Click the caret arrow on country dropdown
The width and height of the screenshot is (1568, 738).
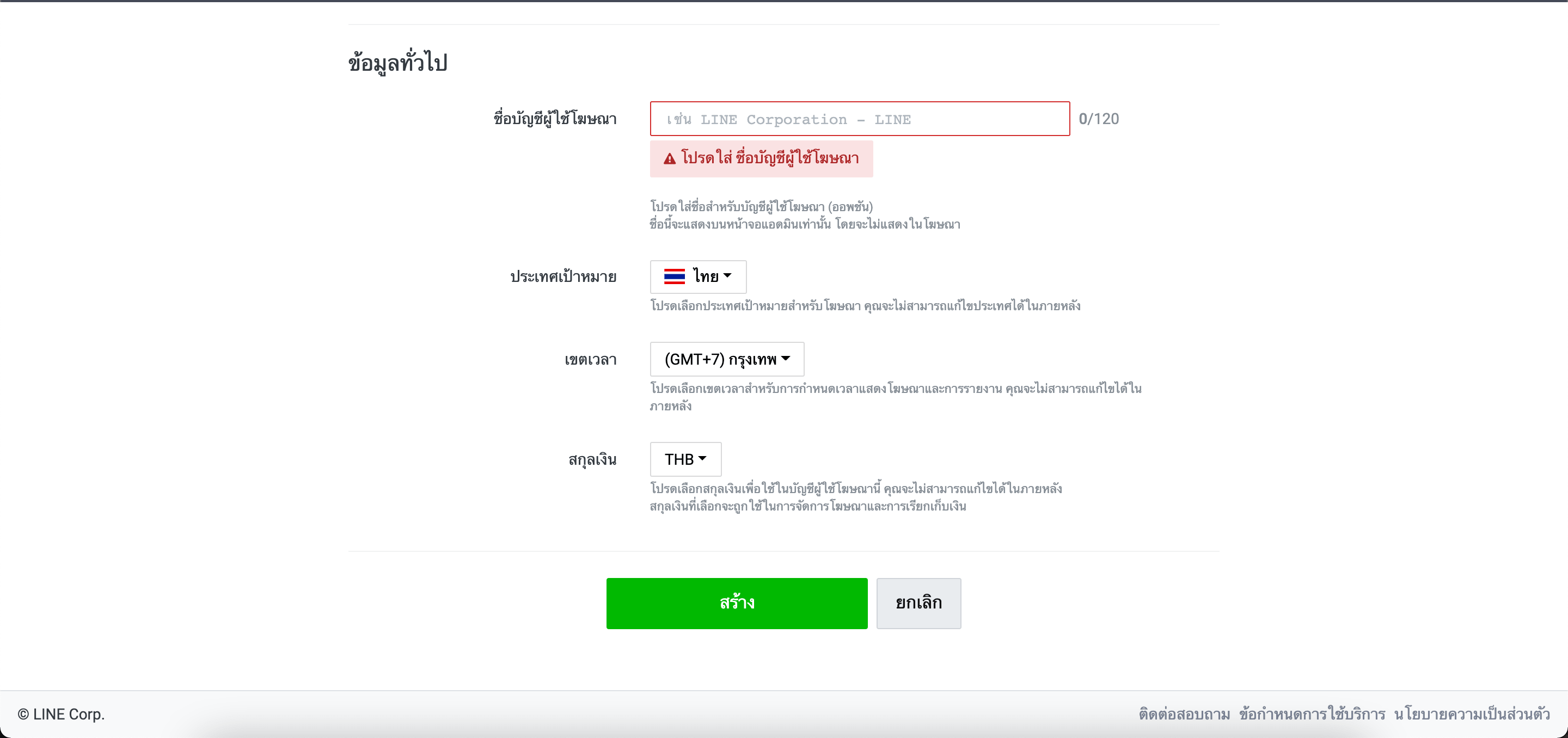[727, 276]
